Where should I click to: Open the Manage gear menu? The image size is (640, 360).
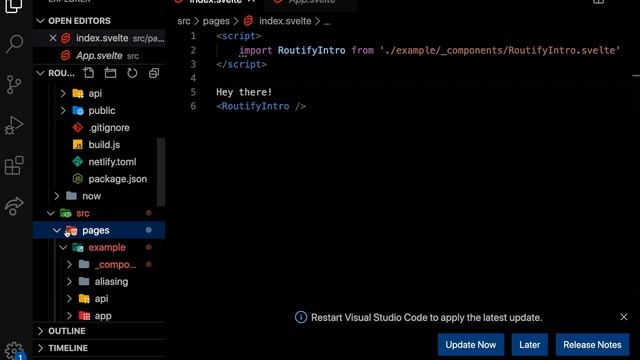[x=14, y=350]
